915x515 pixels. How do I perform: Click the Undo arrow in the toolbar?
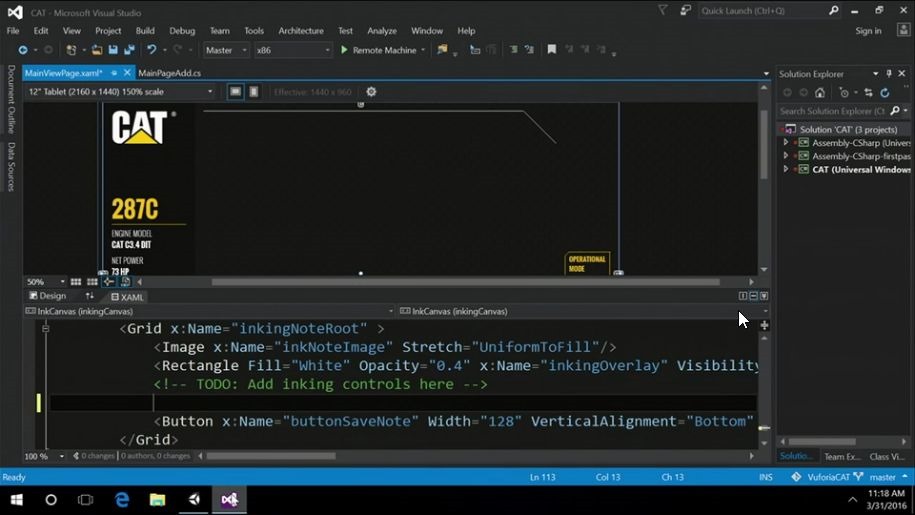[151, 50]
